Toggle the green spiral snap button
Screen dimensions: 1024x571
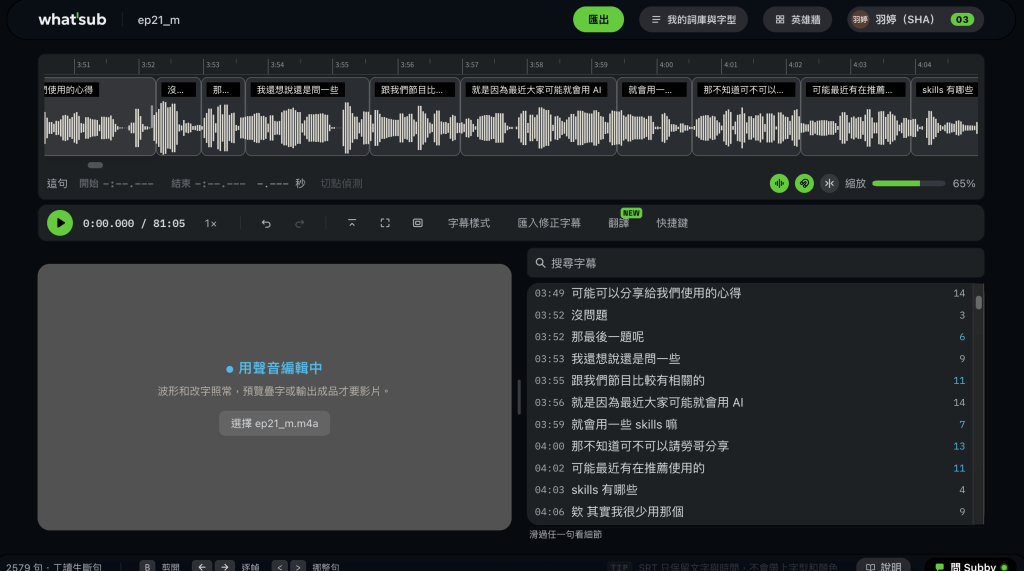(x=805, y=184)
